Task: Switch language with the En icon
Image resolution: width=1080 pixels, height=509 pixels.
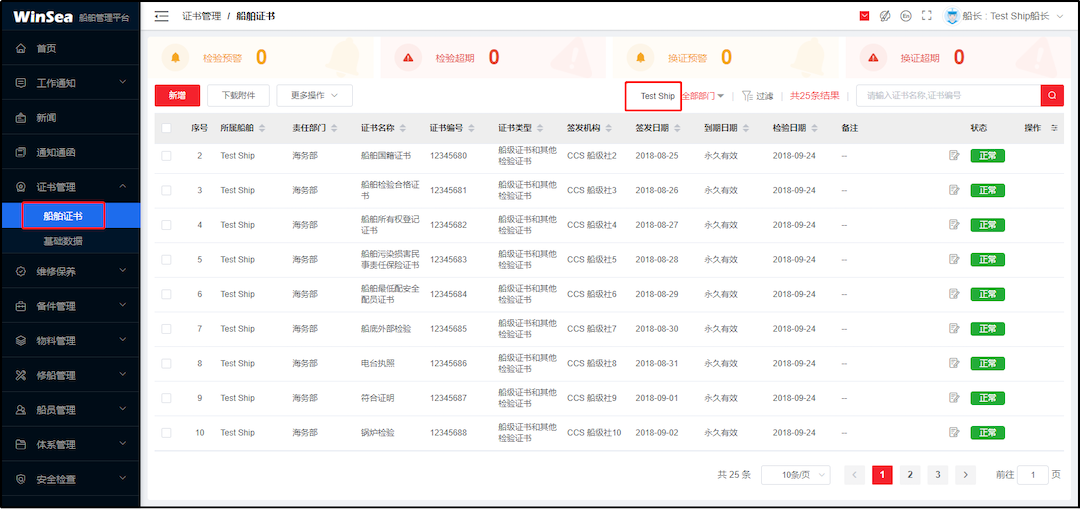Action: pyautogui.click(x=906, y=16)
